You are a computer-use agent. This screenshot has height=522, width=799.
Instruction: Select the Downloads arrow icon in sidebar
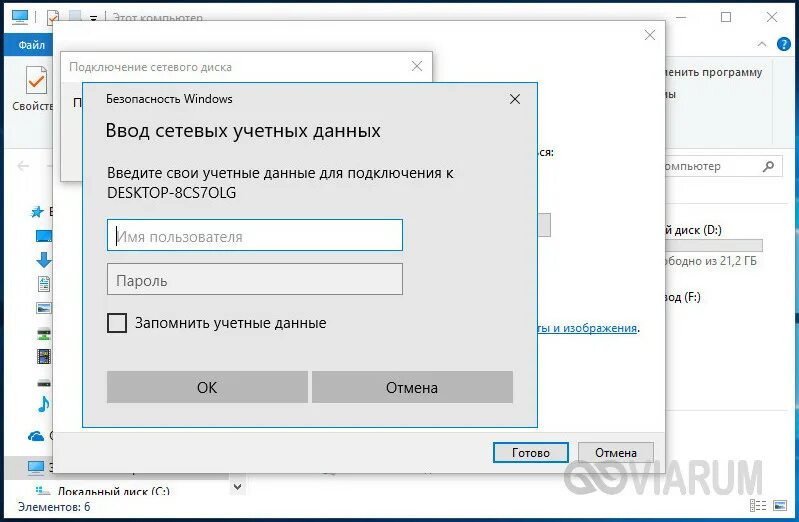click(x=44, y=260)
